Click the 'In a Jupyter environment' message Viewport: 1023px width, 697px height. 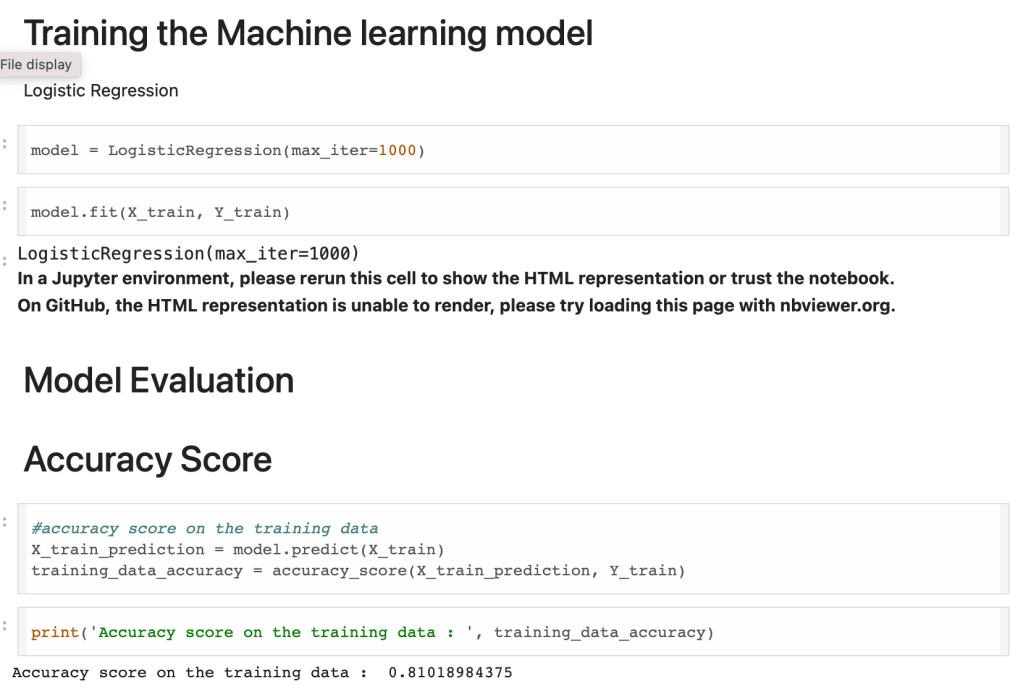tap(455, 278)
